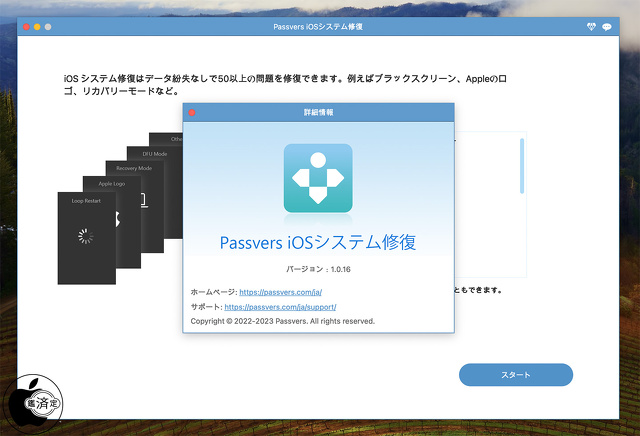
Task: Click the diamond purchase icon in title bar
Action: coord(591,27)
